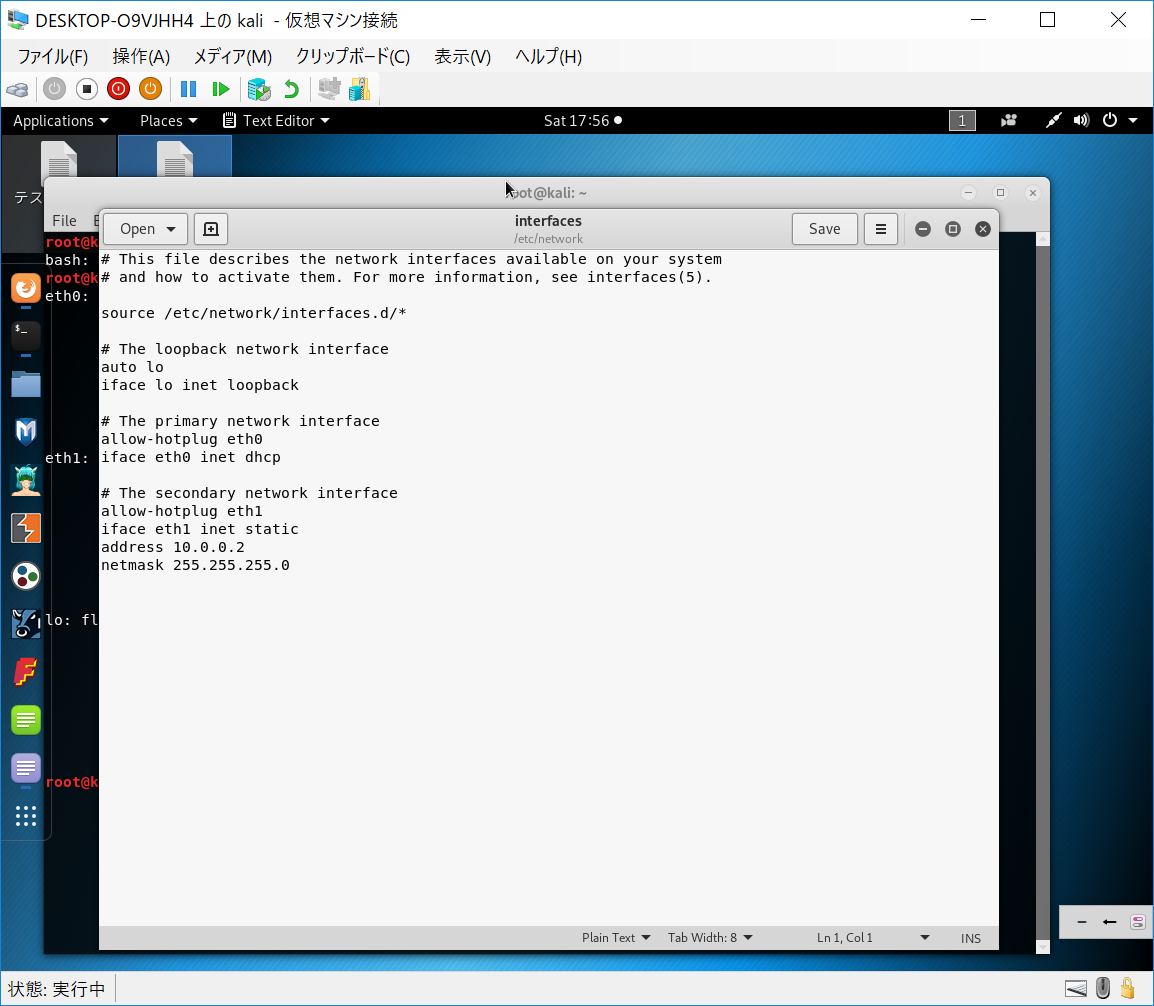
Task: Pause the virtual machine
Action: [188, 89]
